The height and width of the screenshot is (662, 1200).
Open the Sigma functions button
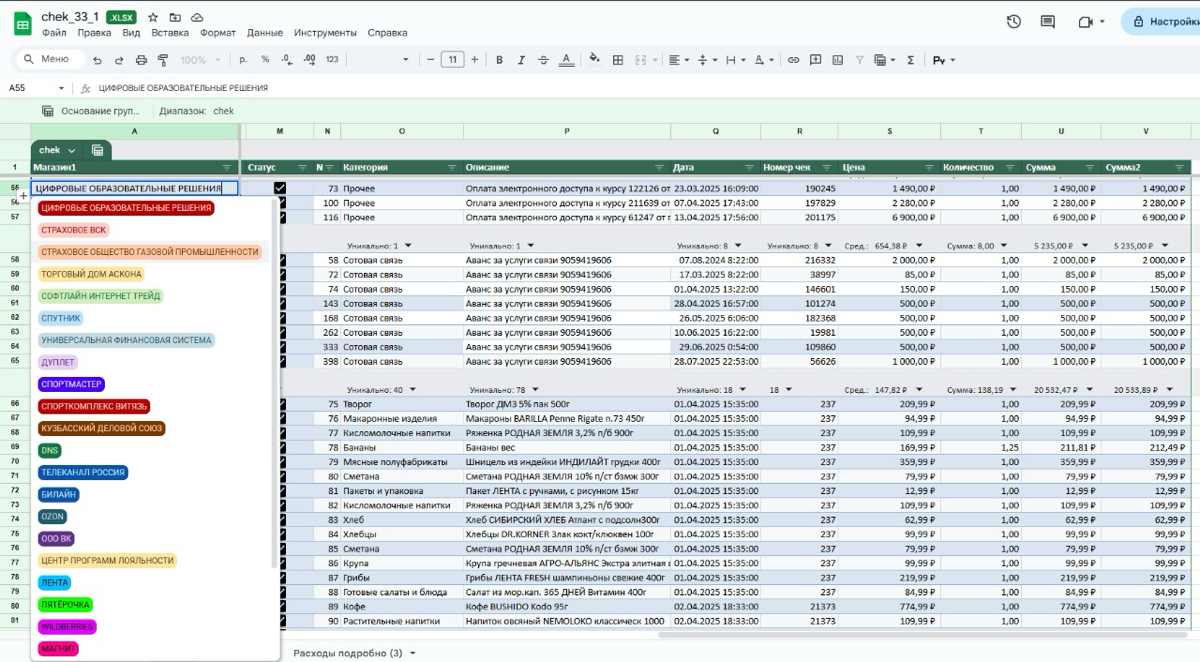pyautogui.click(x=910, y=60)
